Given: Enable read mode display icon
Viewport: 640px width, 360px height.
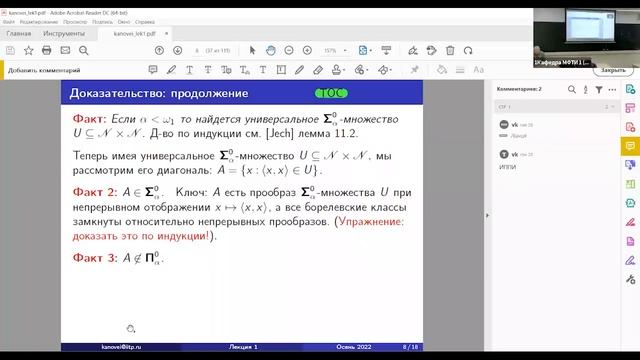Looking at the screenshot, I should (x=386, y=51).
